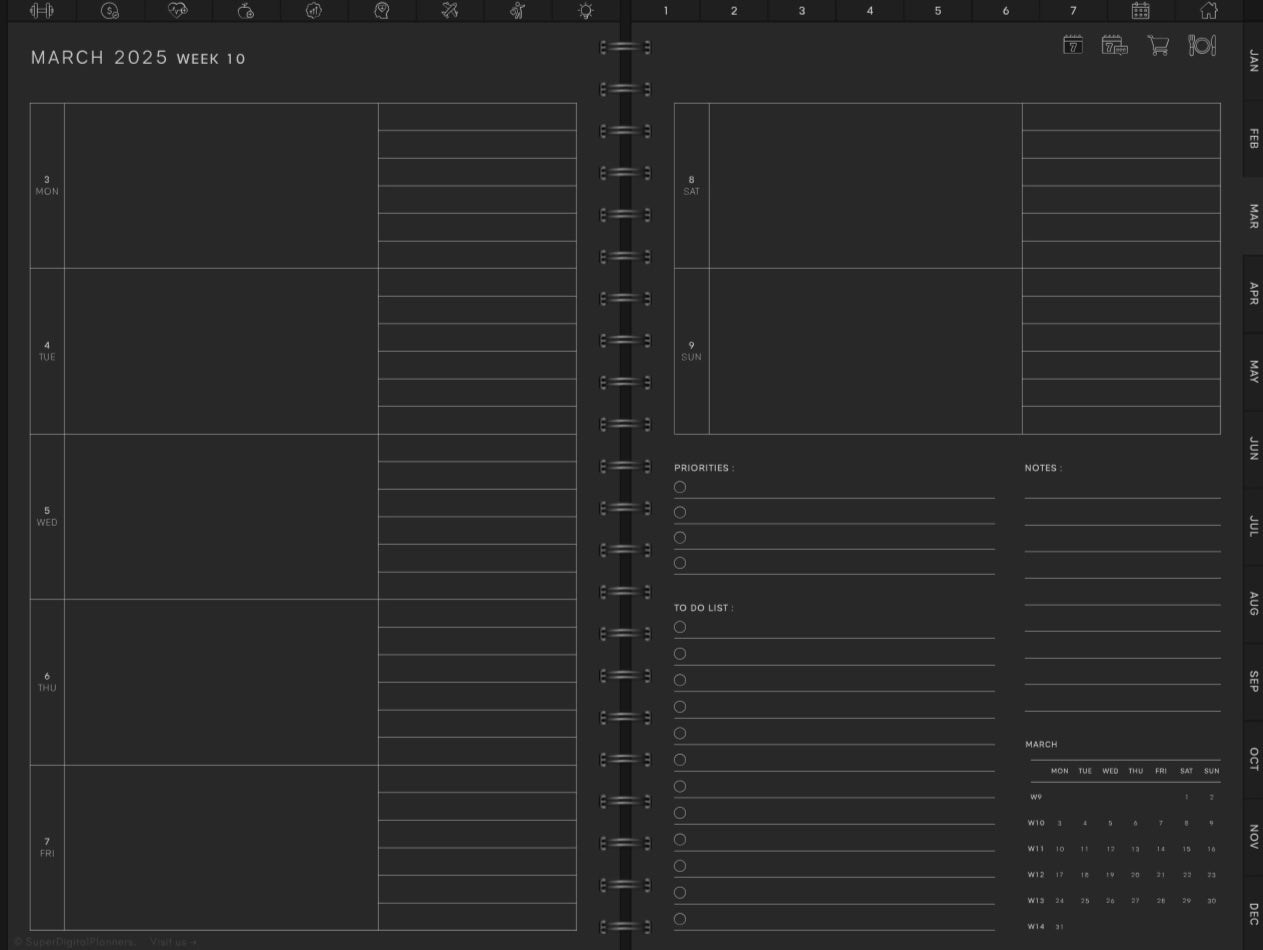1263x950 pixels.
Task: Go to the home icon
Action: 1208,11
